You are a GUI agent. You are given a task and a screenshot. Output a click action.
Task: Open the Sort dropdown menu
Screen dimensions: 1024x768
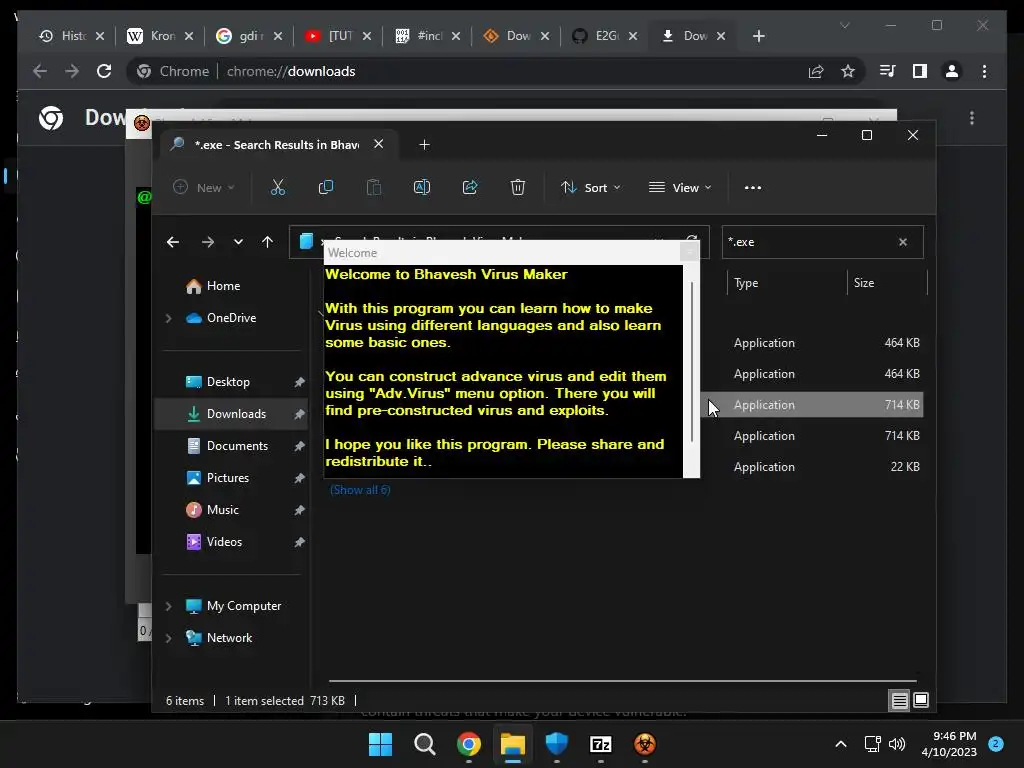pos(590,187)
